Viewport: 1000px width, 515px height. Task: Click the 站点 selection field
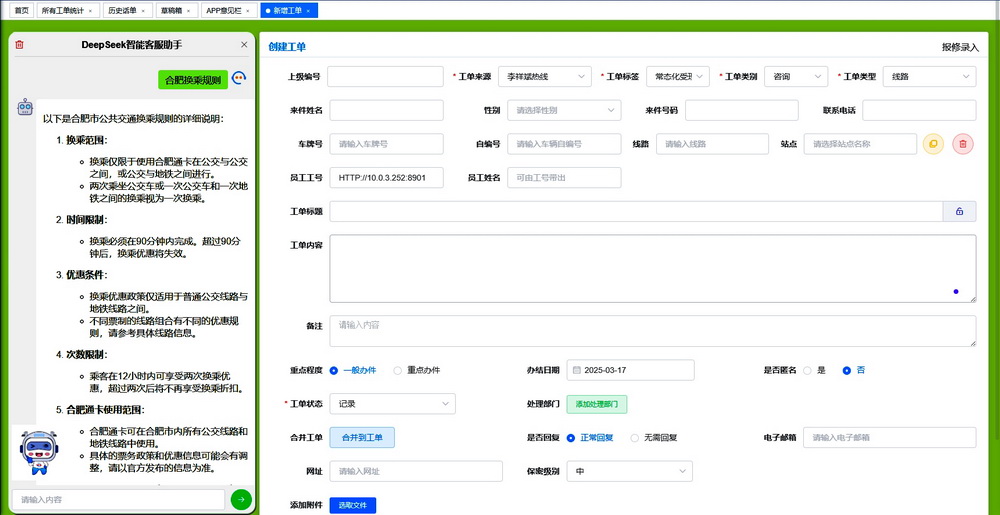pos(860,144)
